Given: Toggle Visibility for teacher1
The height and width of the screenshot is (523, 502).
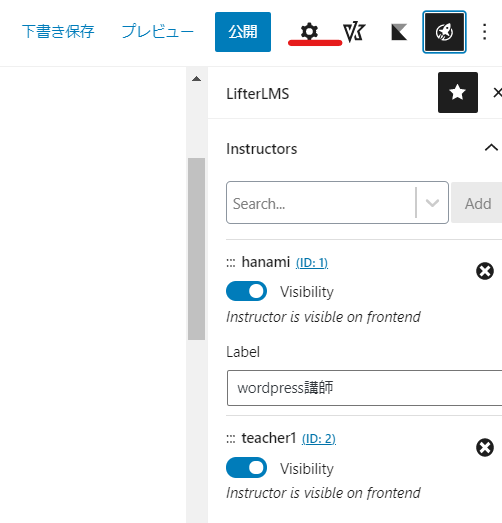Looking at the screenshot, I should 246,467.
